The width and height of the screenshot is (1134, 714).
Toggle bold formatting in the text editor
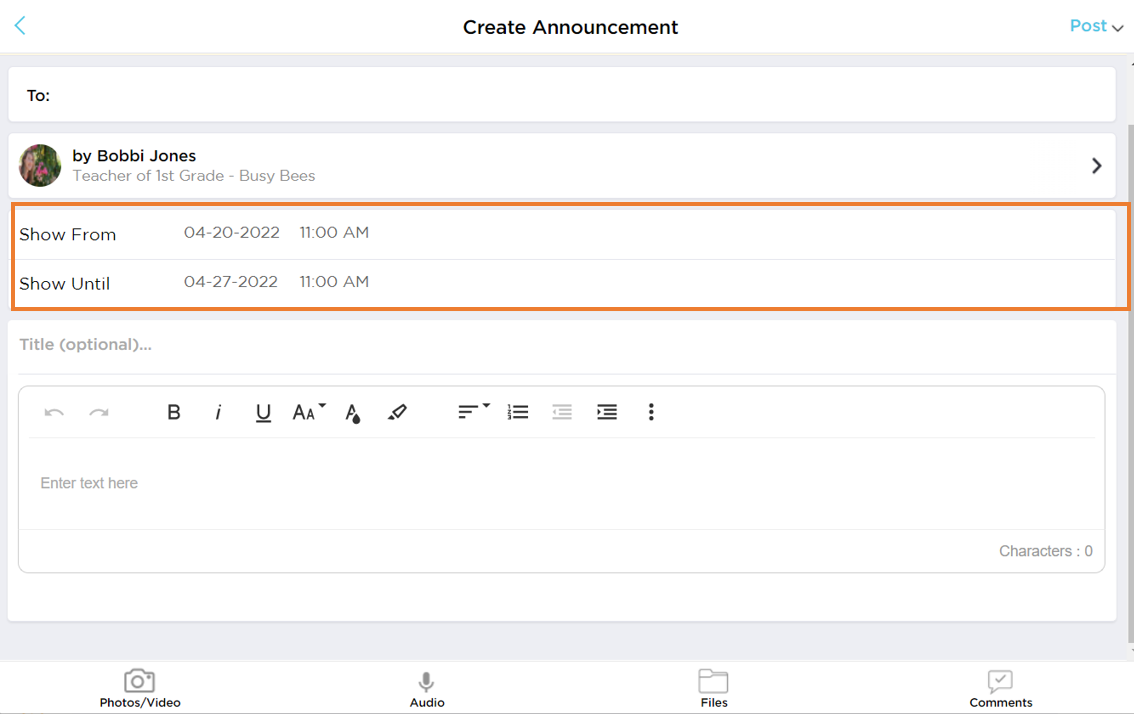click(x=174, y=412)
